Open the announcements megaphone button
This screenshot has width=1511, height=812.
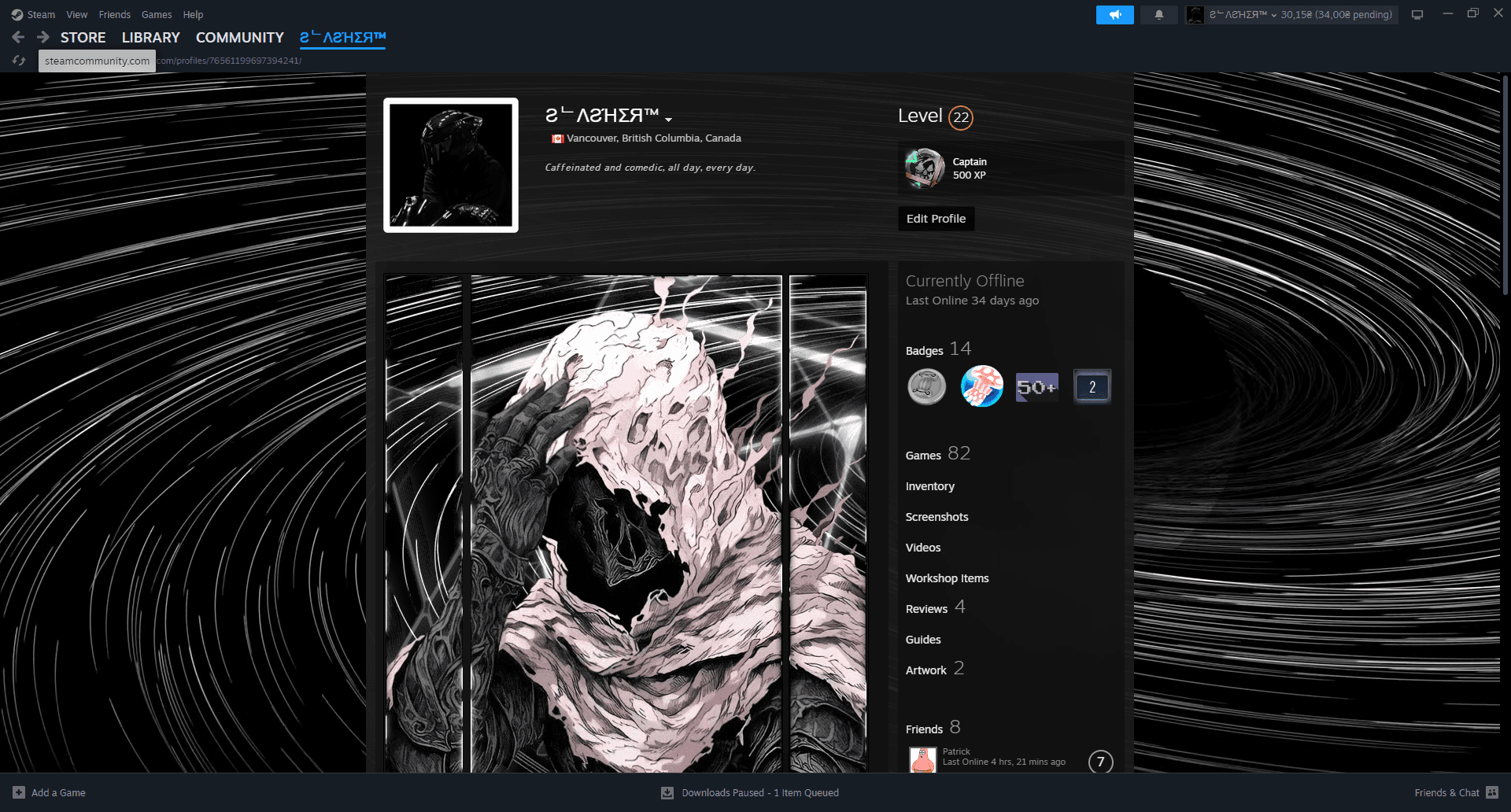(1114, 15)
